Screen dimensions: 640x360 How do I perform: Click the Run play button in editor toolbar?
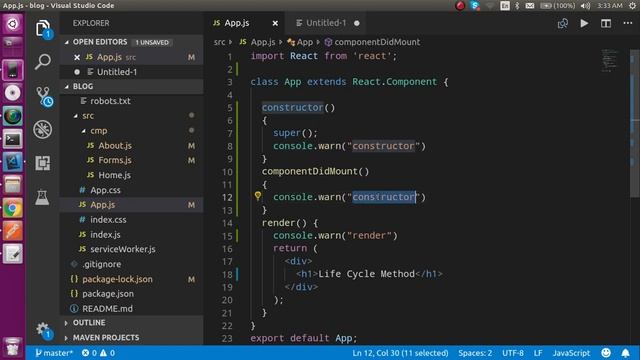click(x=584, y=23)
